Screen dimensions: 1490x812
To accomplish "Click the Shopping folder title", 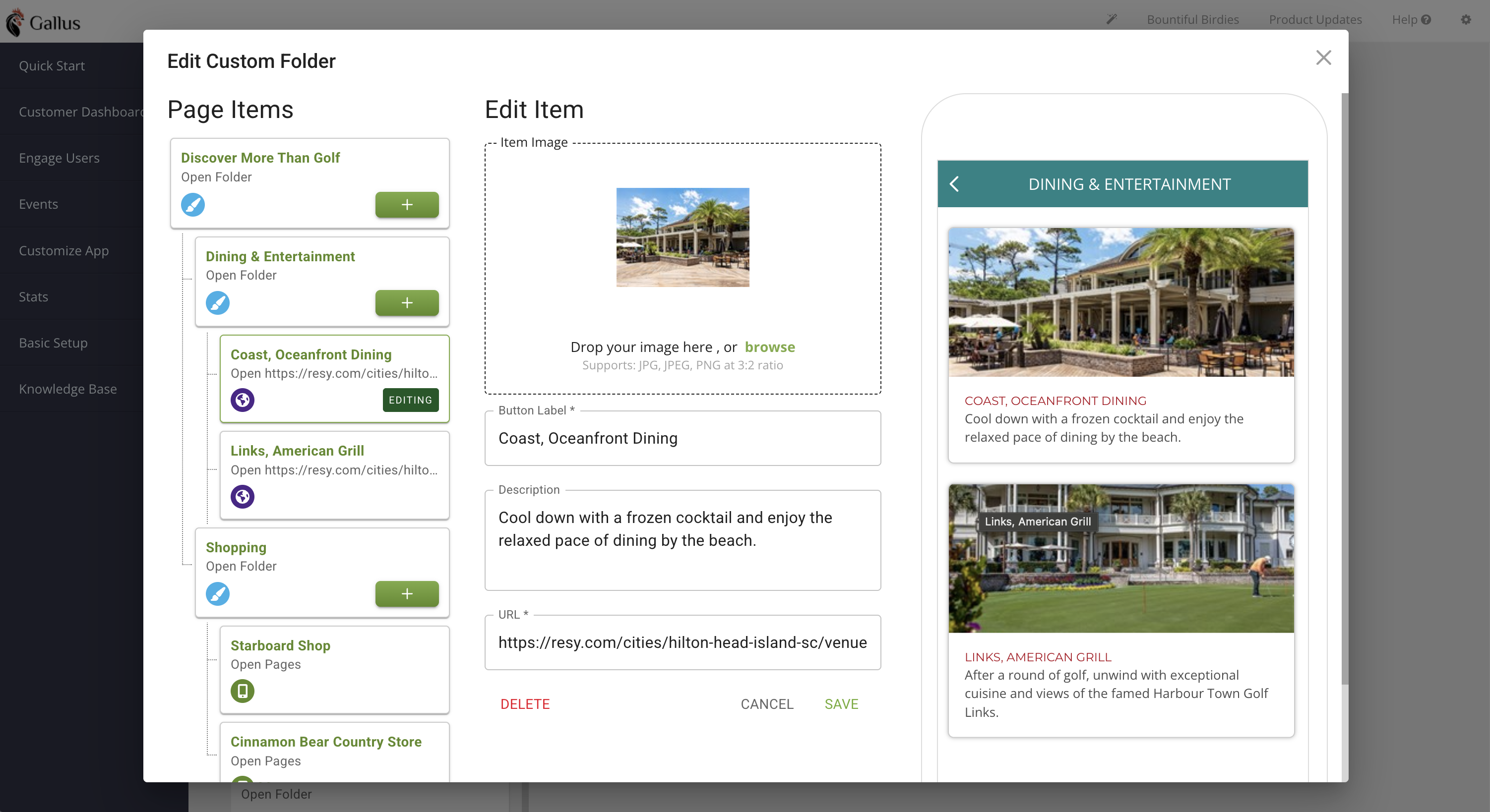I will click(x=236, y=547).
